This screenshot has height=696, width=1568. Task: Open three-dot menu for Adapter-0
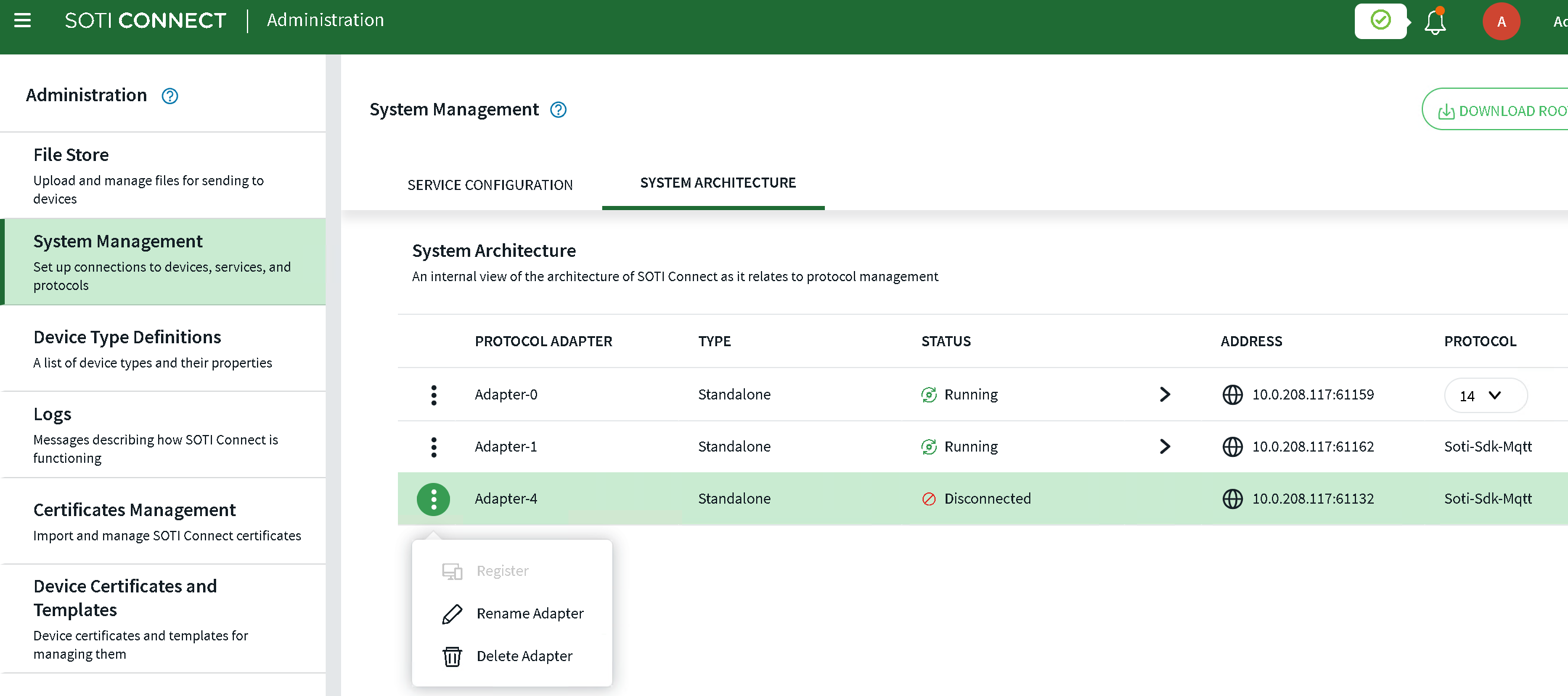click(x=433, y=395)
